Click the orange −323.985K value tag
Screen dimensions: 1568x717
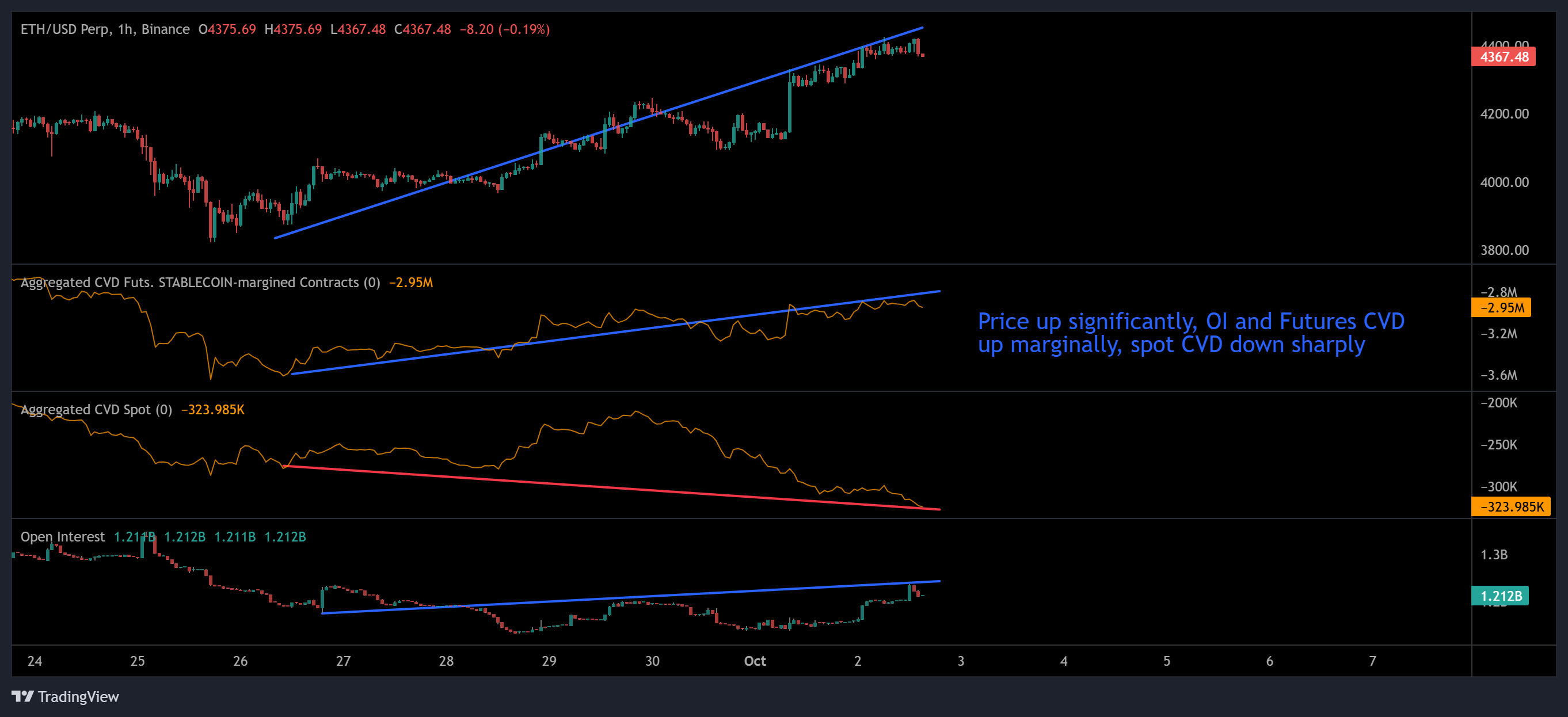[1510, 506]
